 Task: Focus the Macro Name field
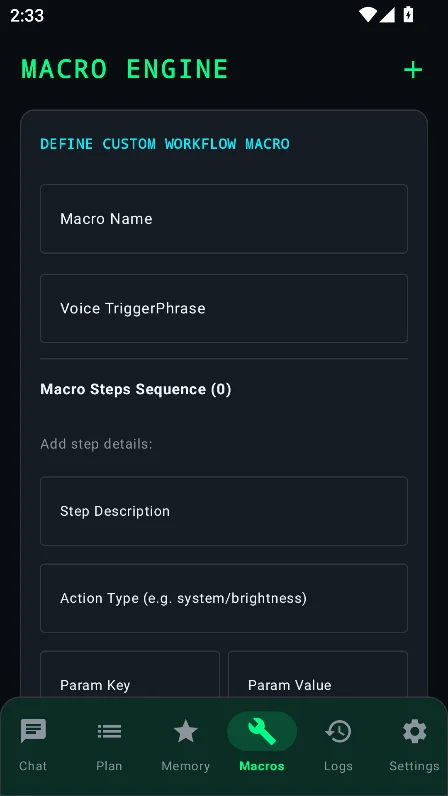[224, 219]
